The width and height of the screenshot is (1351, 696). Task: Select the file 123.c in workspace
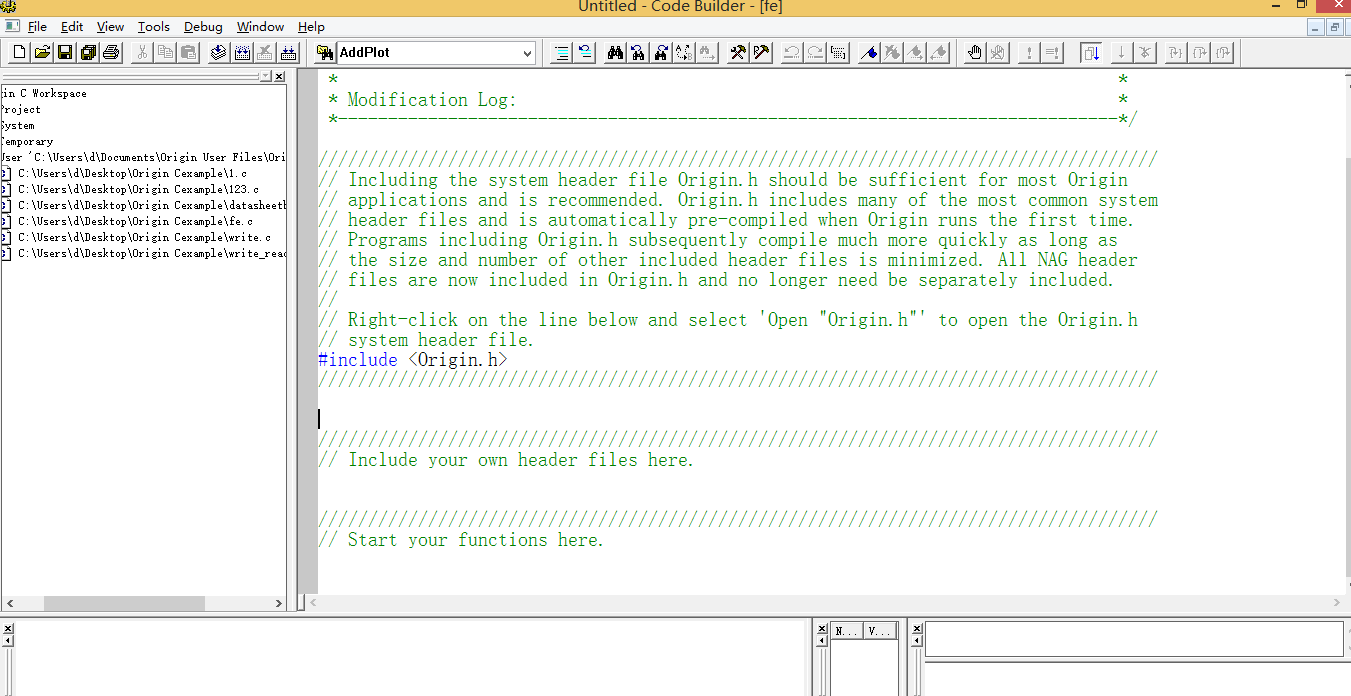tap(138, 189)
